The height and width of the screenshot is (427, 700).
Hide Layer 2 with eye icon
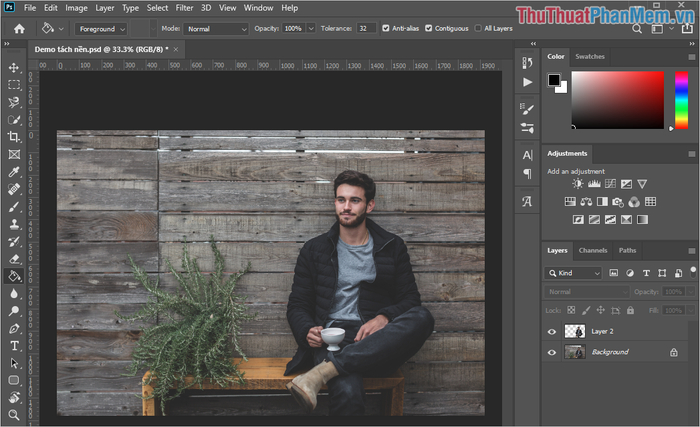tap(552, 331)
